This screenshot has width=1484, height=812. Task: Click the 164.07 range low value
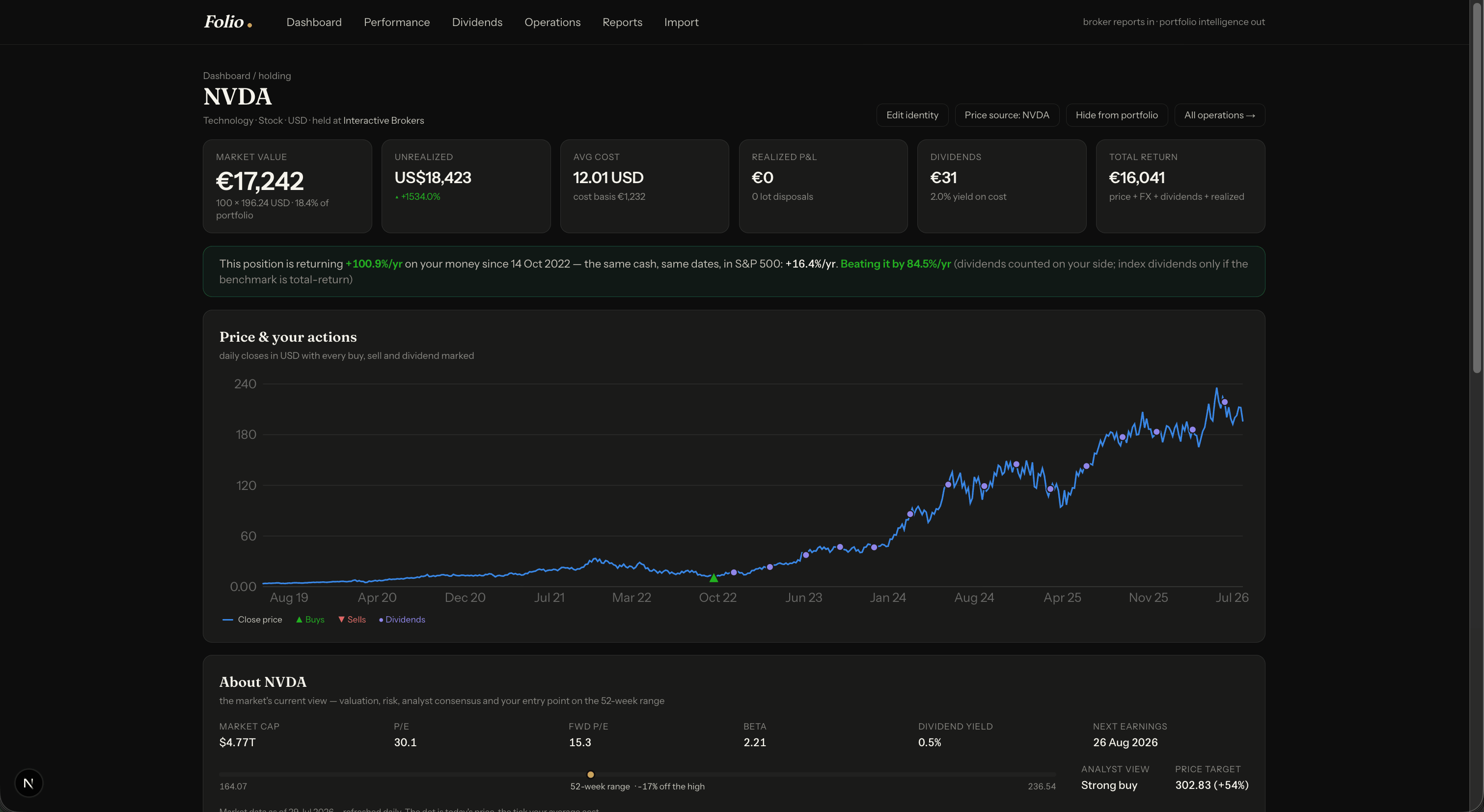(x=233, y=786)
